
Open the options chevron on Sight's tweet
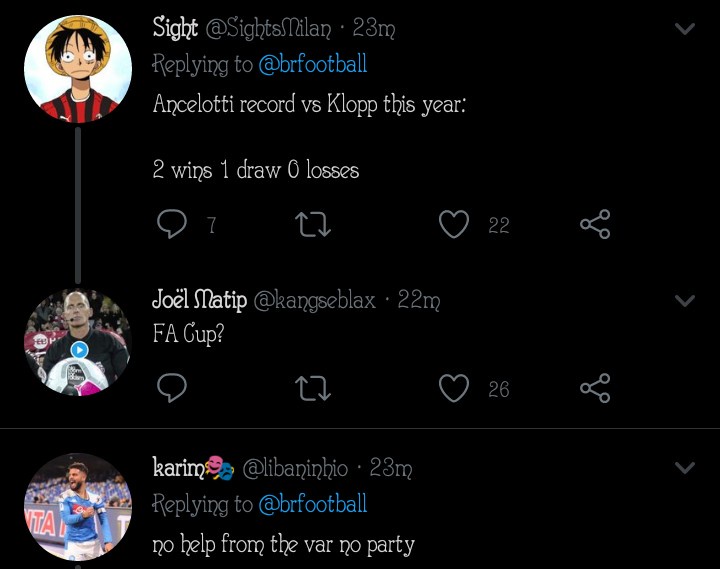click(685, 29)
